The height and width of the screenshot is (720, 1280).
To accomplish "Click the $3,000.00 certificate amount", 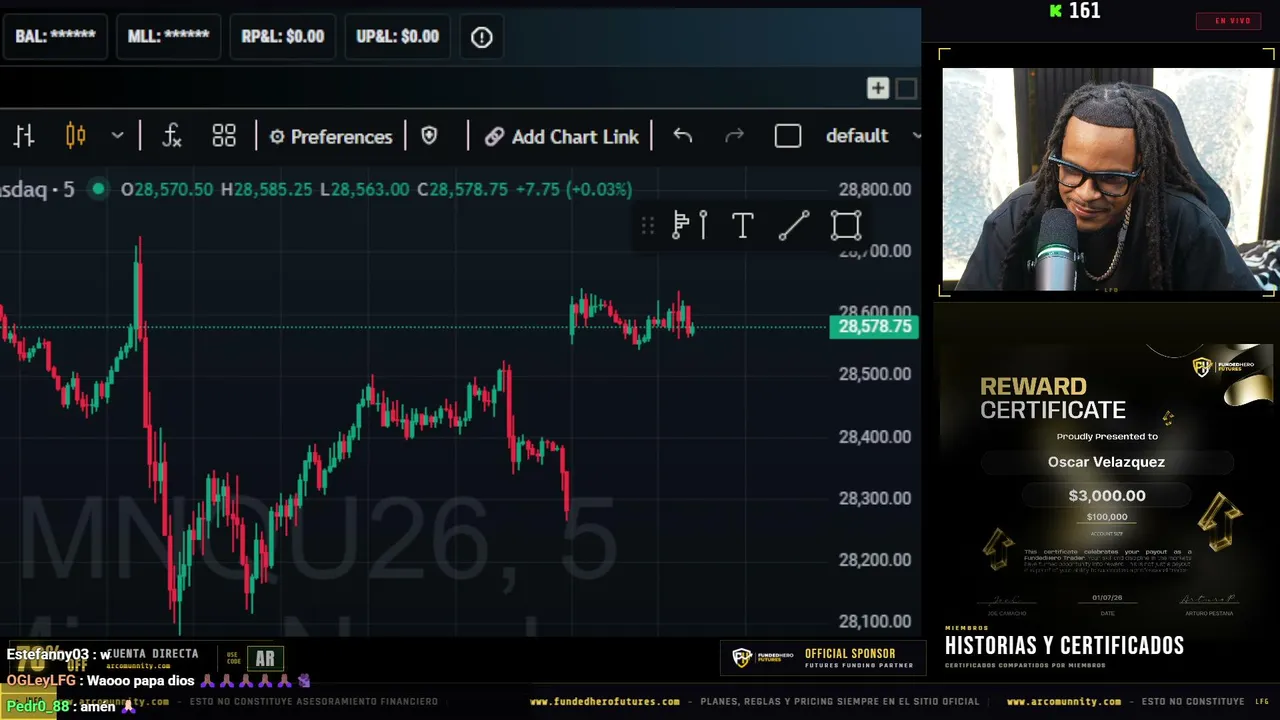I will [x=1107, y=495].
